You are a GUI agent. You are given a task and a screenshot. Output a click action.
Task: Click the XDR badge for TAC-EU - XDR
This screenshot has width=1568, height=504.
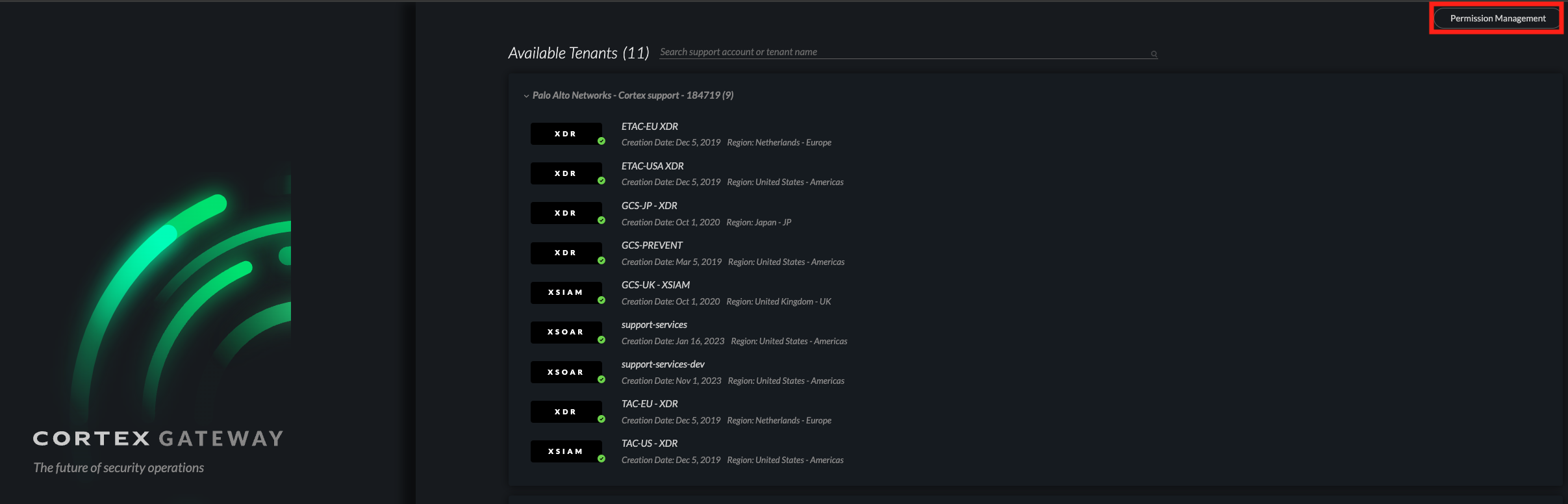(x=566, y=412)
